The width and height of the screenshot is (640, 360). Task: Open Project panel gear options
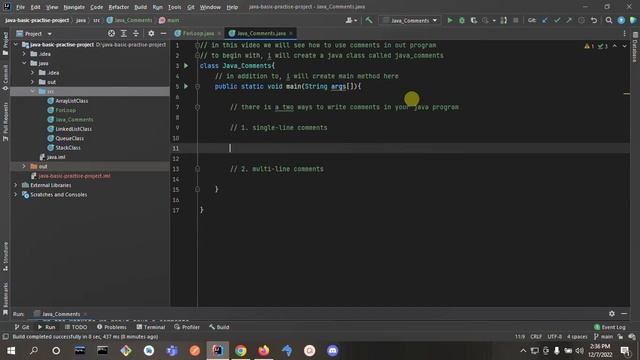click(x=151, y=33)
